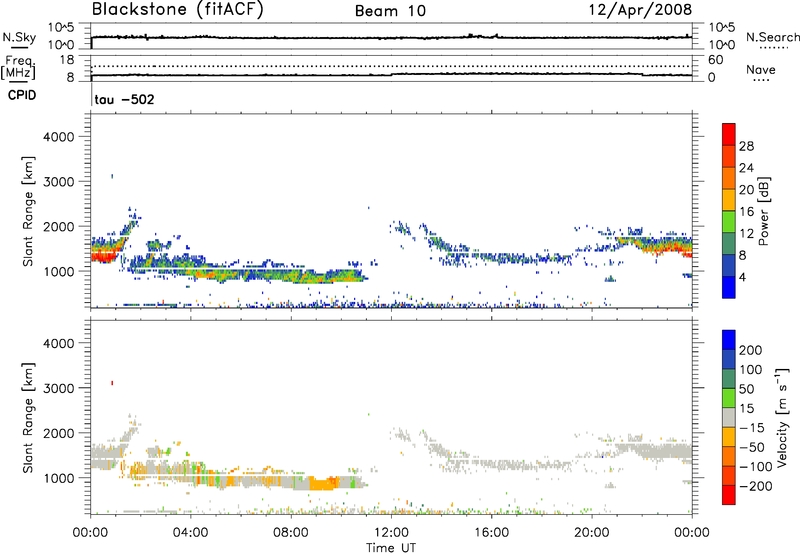Click the "4000" tick of the velocity panel
The height and width of the screenshot is (554, 800).
click(x=59, y=343)
